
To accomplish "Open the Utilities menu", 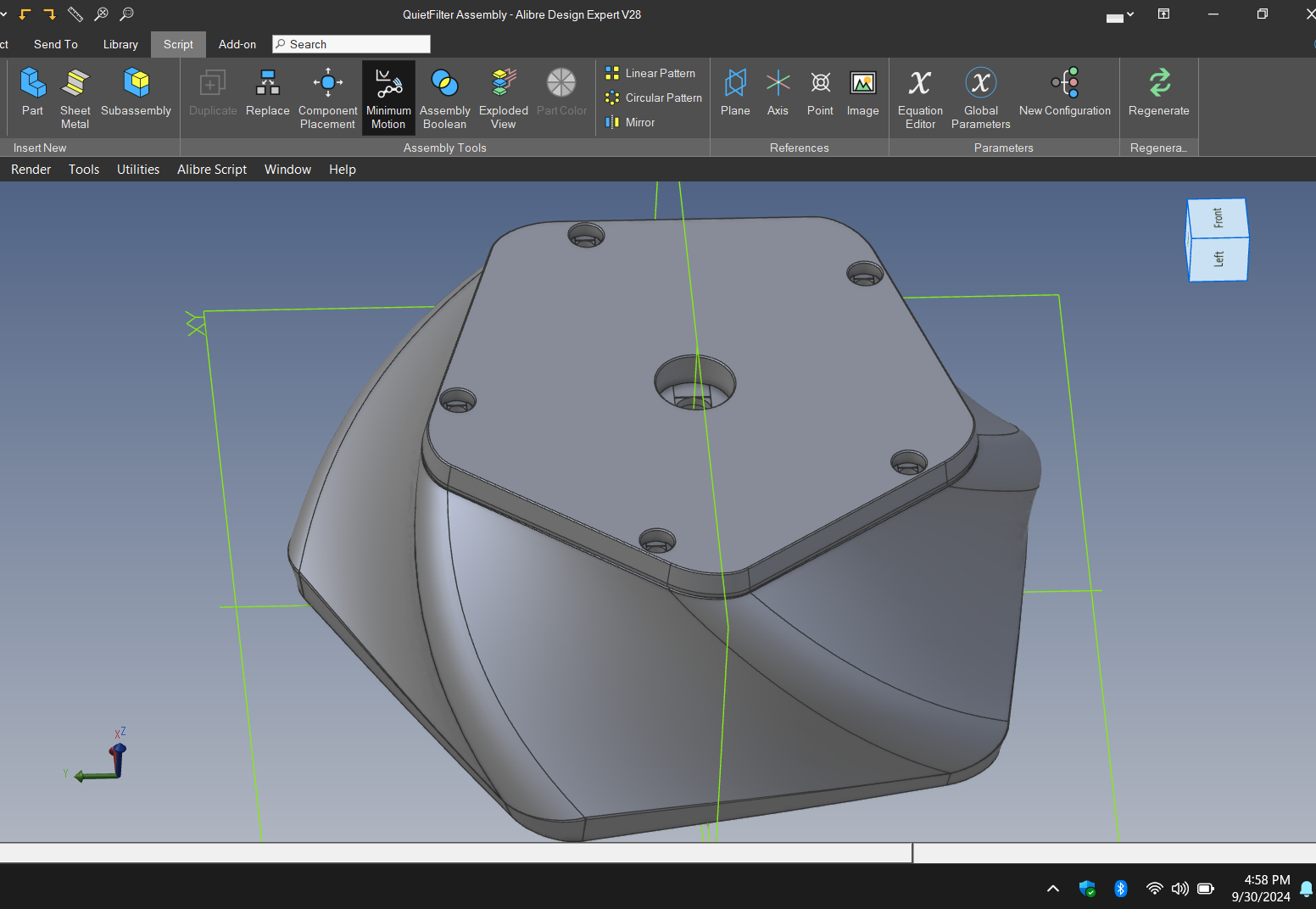I will pos(138,170).
